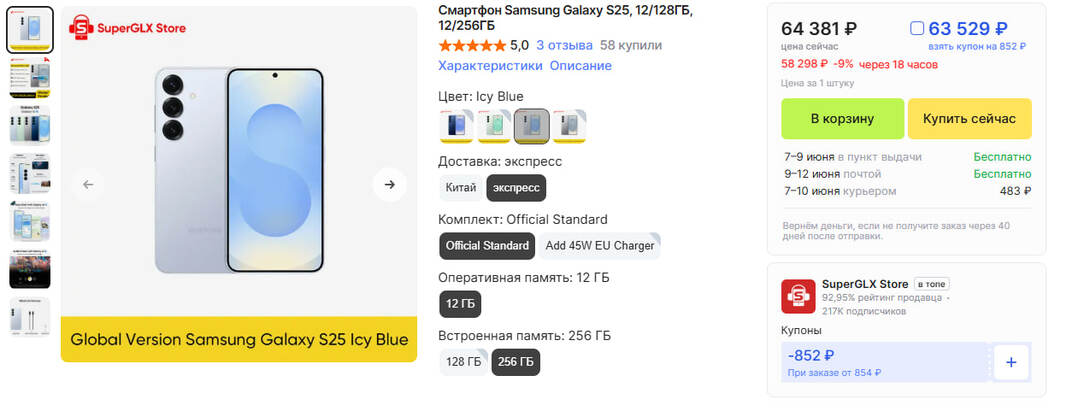Click the SuperGLX Store red logo in seller card

coord(798,297)
